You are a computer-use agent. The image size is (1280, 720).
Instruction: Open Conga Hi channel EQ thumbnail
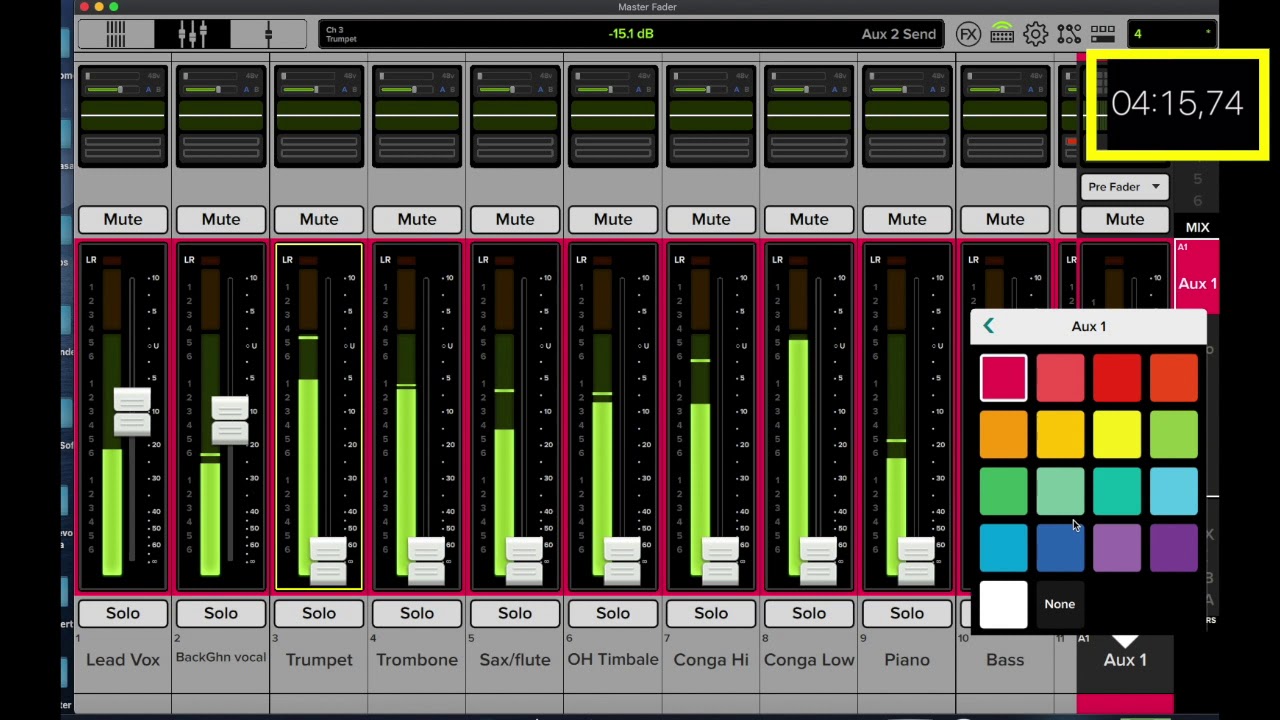(x=711, y=117)
